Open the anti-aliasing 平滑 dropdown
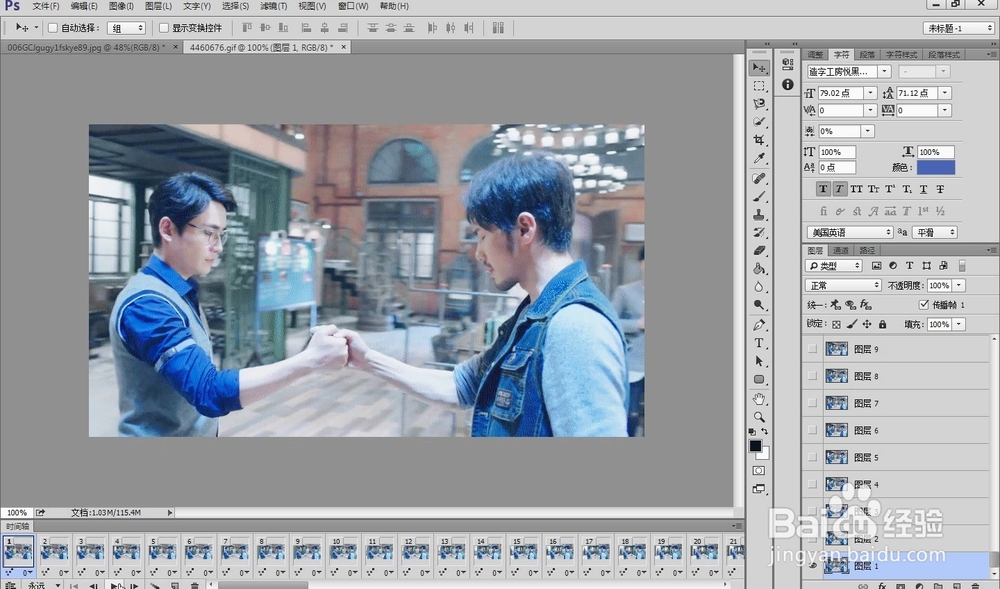This screenshot has width=1000, height=589. tap(935, 233)
